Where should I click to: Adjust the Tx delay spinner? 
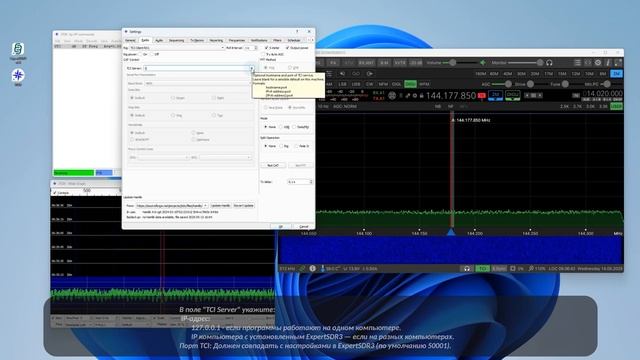coord(300,182)
